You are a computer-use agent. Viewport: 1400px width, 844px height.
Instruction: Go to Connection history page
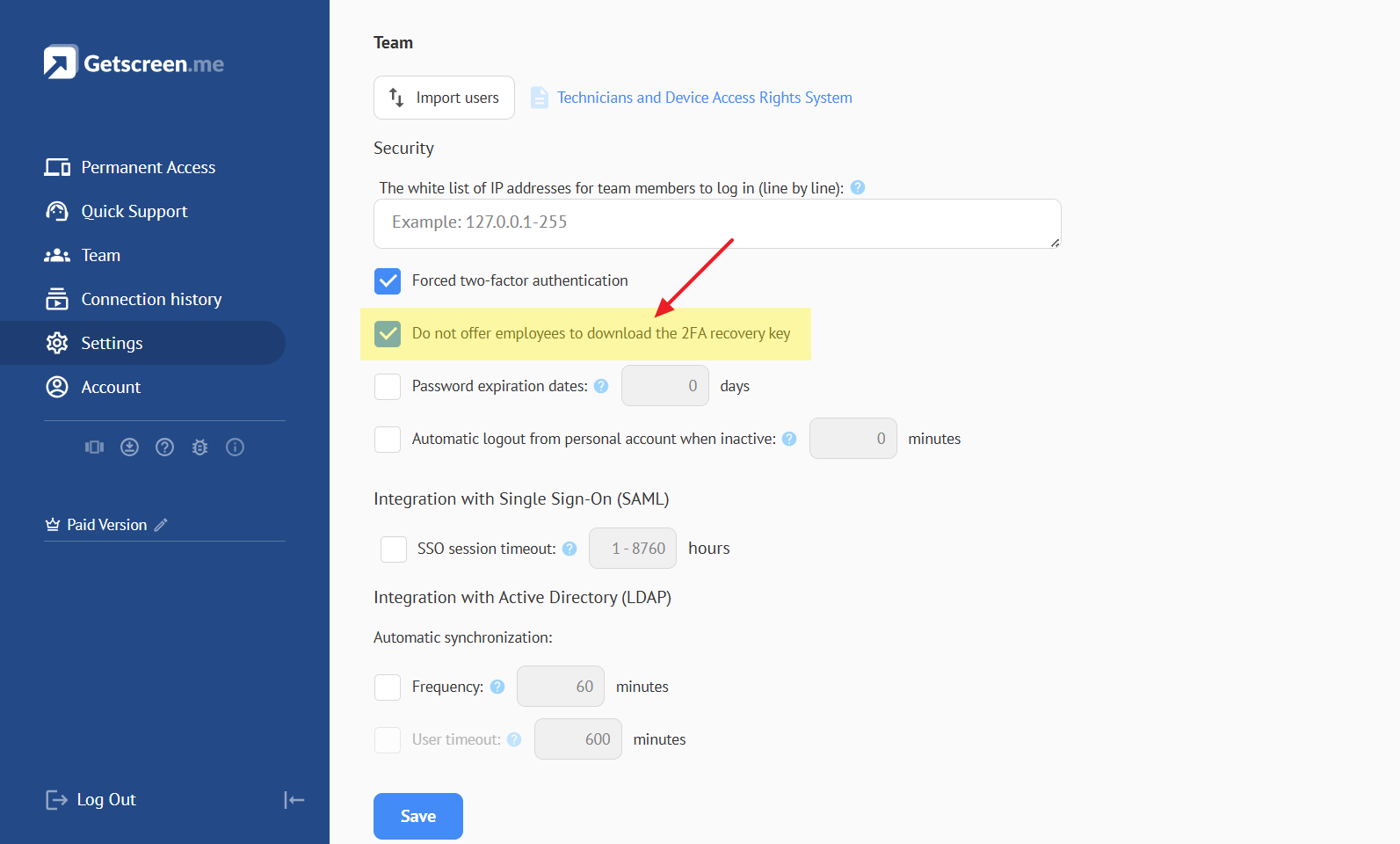151,299
